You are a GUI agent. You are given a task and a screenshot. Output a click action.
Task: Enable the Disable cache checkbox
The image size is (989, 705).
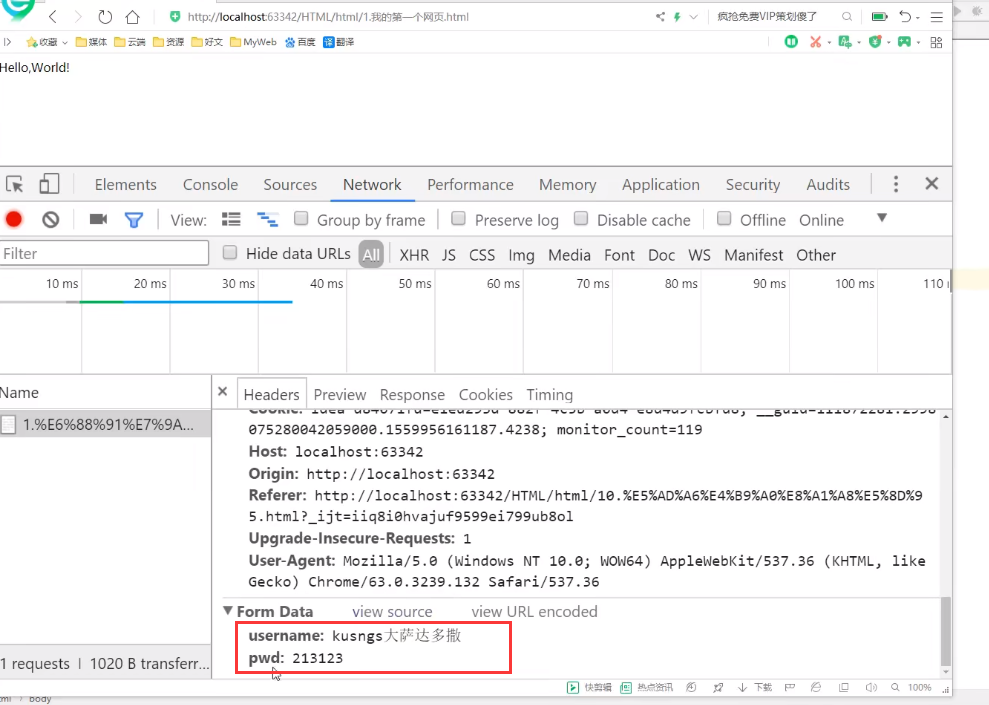[x=581, y=219]
